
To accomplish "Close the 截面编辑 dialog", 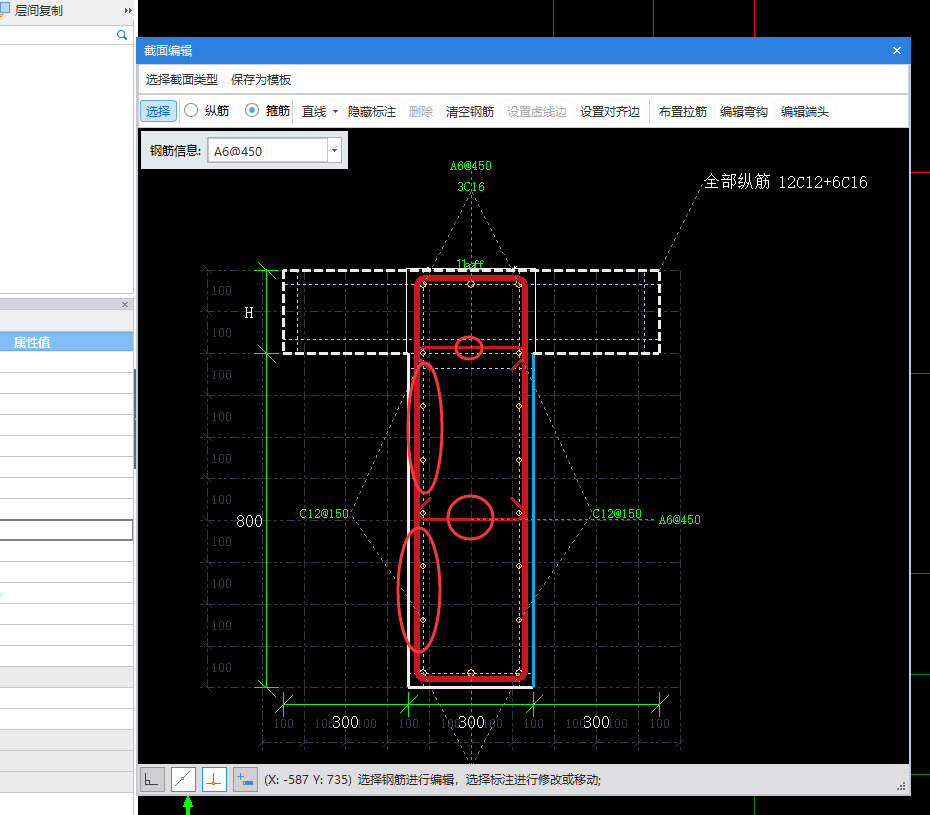I will (x=897, y=51).
